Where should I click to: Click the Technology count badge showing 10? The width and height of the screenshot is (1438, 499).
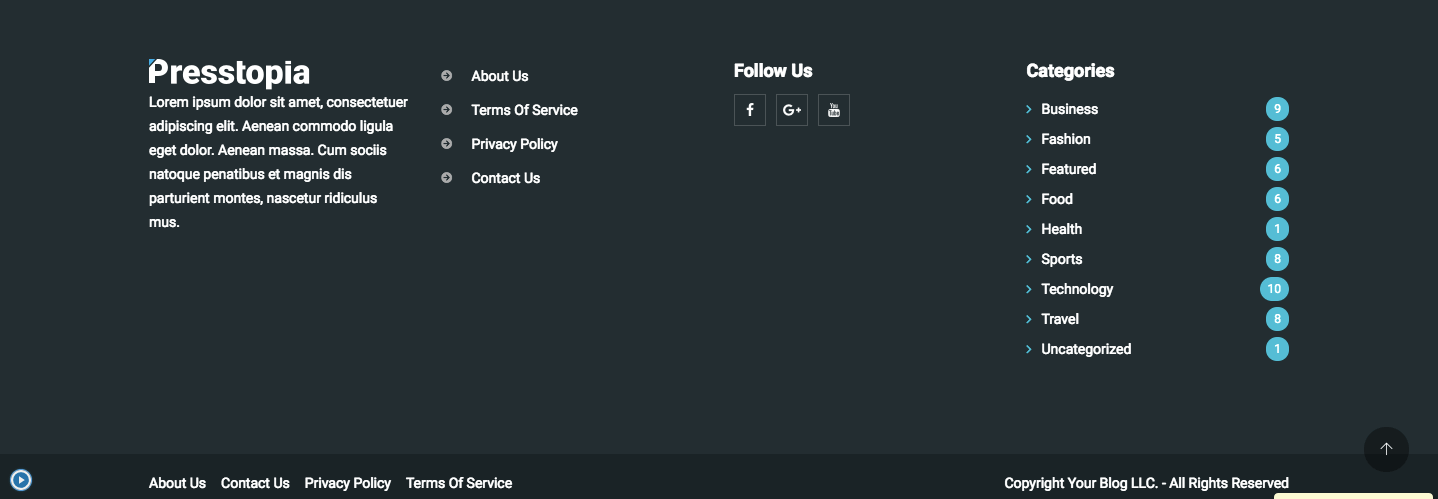pos(1274,289)
